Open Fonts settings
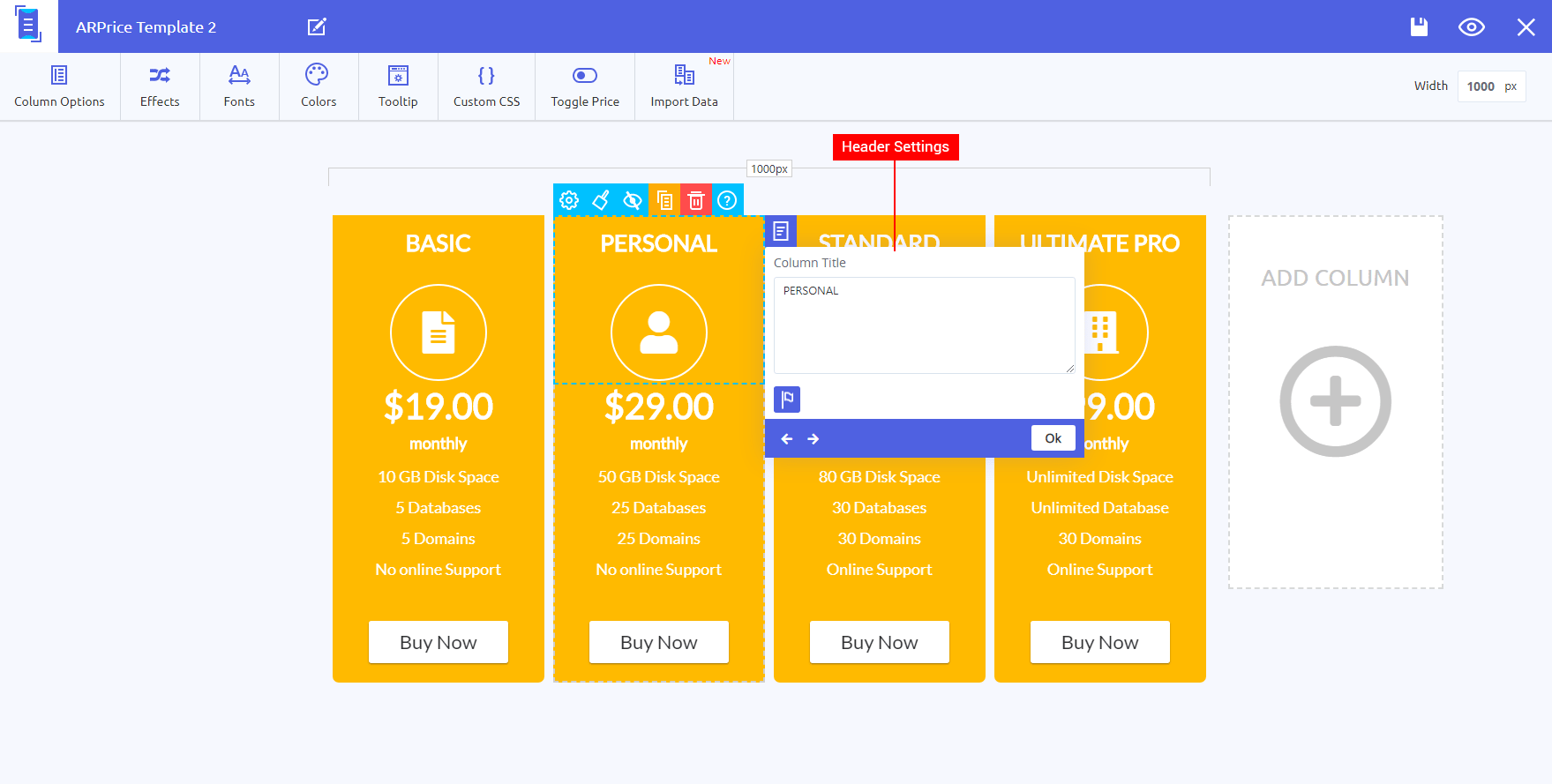Screen dimensions: 1552x784 click(x=239, y=86)
